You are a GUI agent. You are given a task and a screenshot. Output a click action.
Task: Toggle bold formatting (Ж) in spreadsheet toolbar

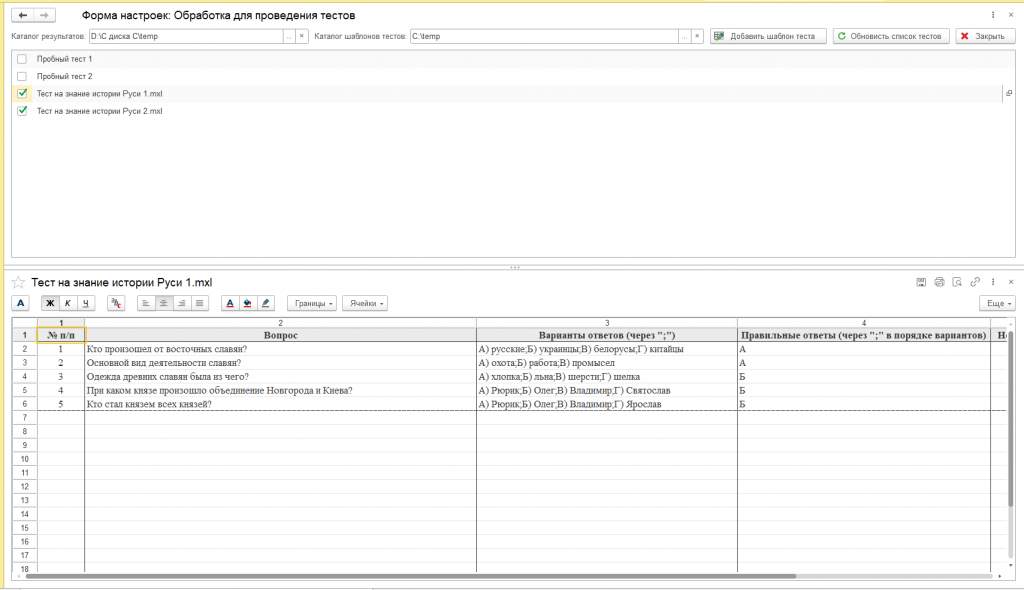coord(50,303)
